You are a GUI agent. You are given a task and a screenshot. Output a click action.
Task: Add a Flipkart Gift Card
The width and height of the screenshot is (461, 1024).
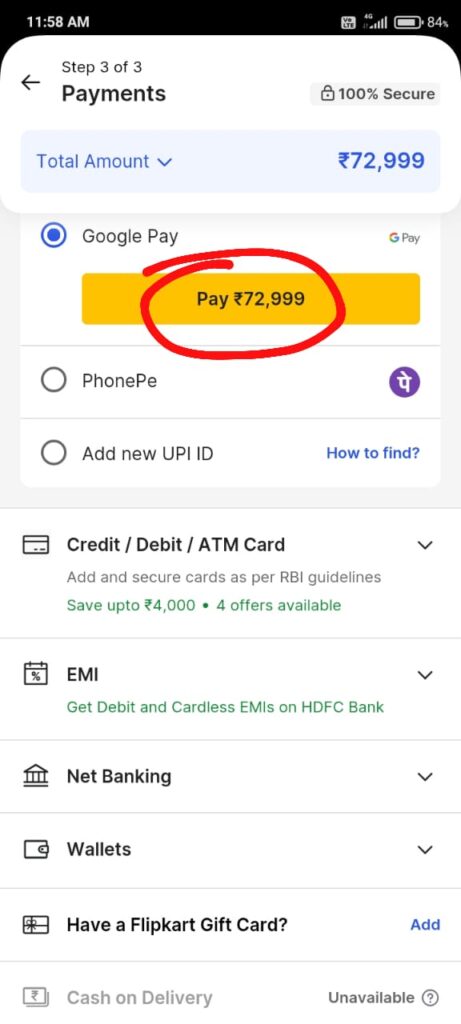pyautogui.click(x=425, y=924)
